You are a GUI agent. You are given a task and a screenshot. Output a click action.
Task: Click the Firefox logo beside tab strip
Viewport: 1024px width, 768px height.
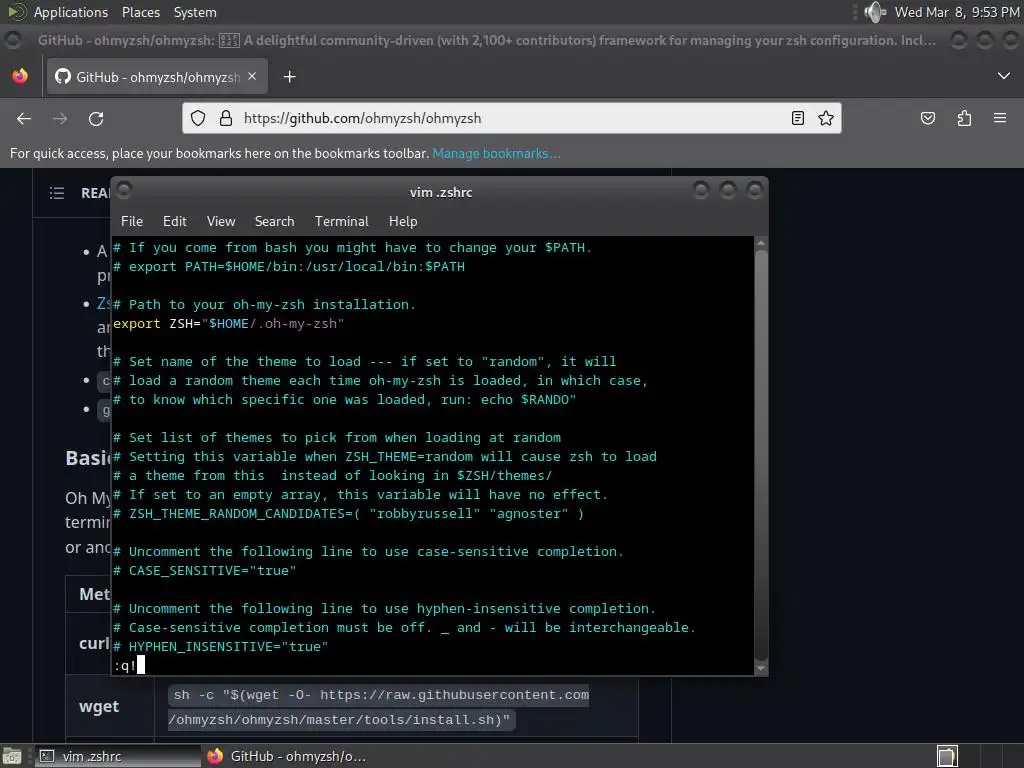click(20, 76)
